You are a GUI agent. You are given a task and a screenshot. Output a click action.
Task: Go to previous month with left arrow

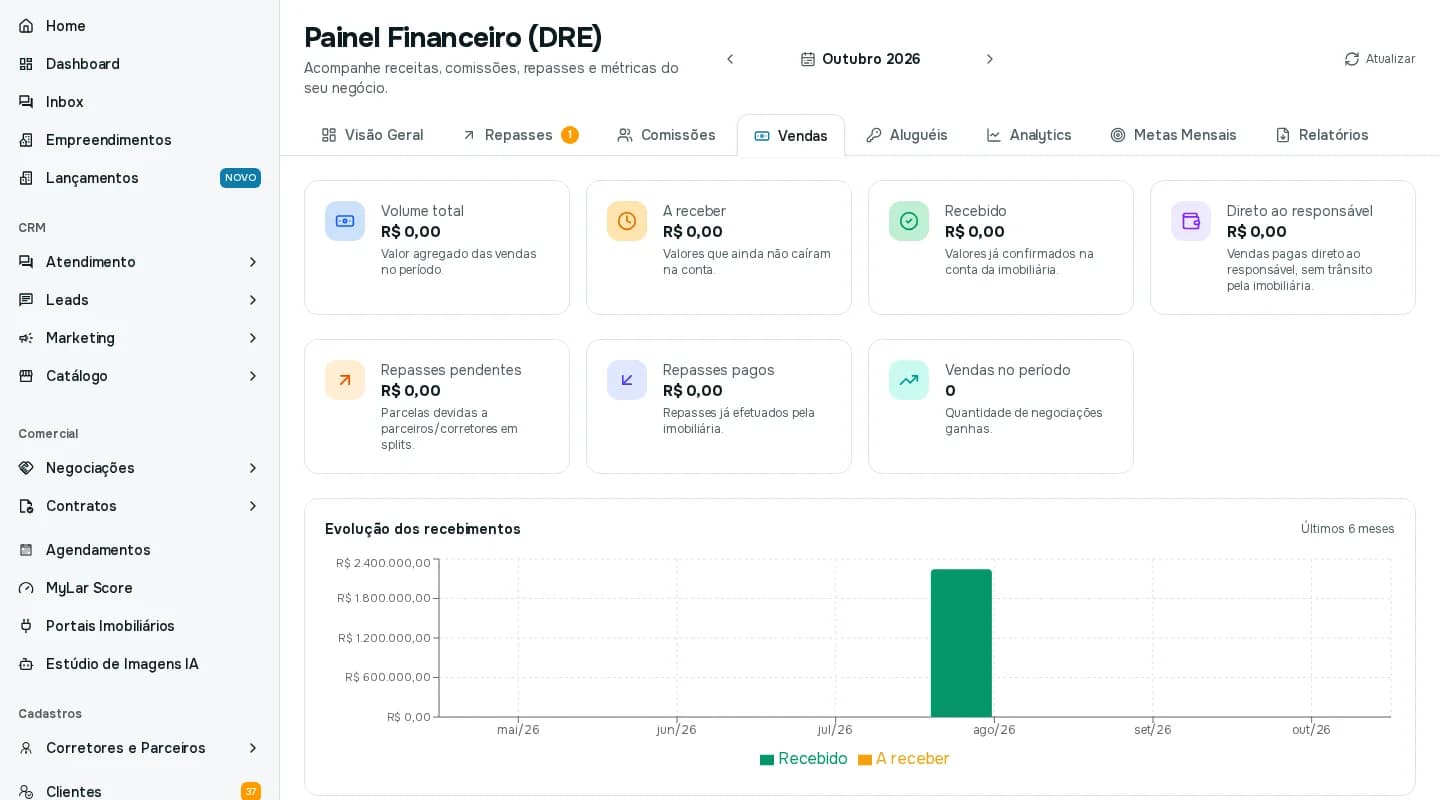(x=730, y=59)
